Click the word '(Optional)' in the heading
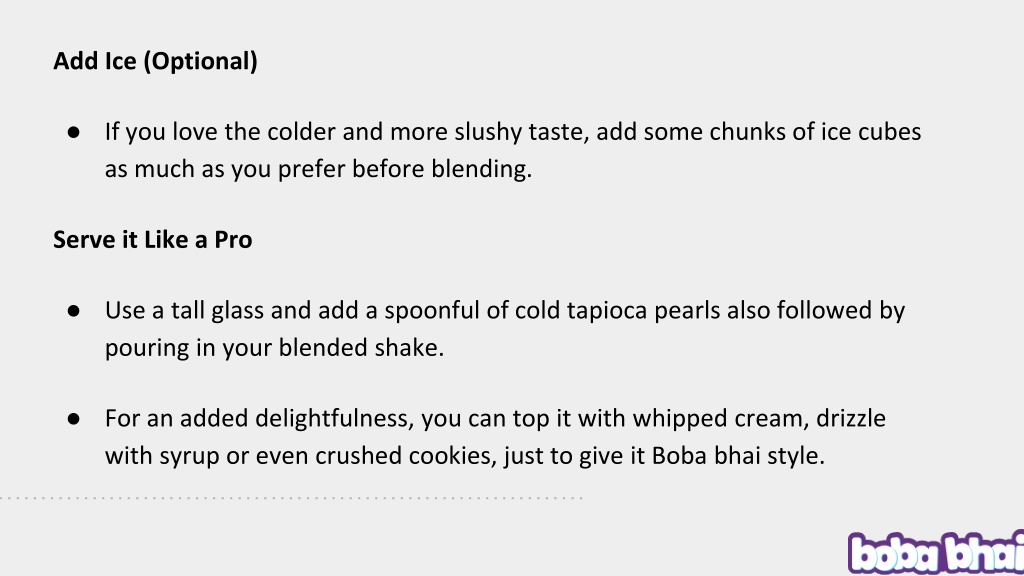Viewport: 1024px width, 576px height. coord(200,61)
